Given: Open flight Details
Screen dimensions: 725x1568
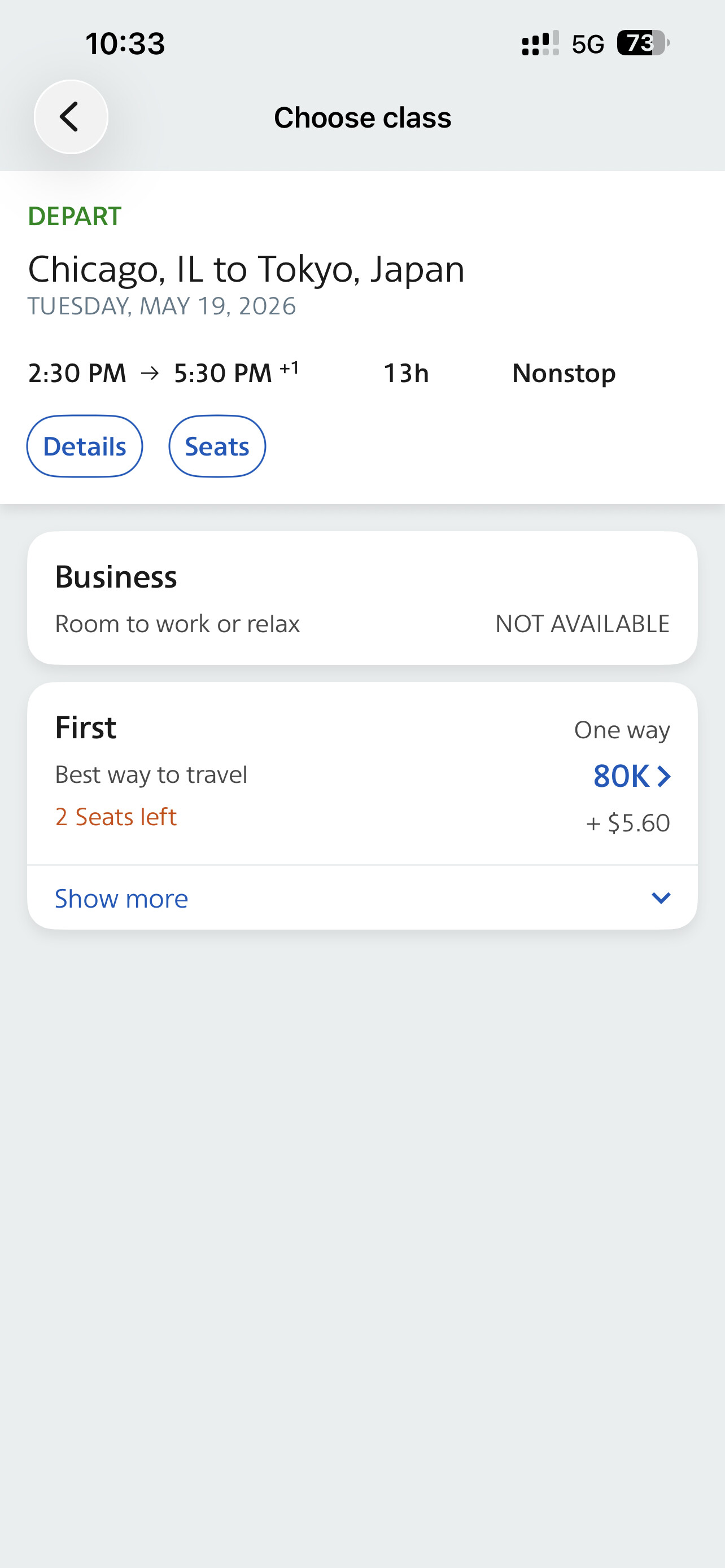Looking at the screenshot, I should tap(85, 446).
